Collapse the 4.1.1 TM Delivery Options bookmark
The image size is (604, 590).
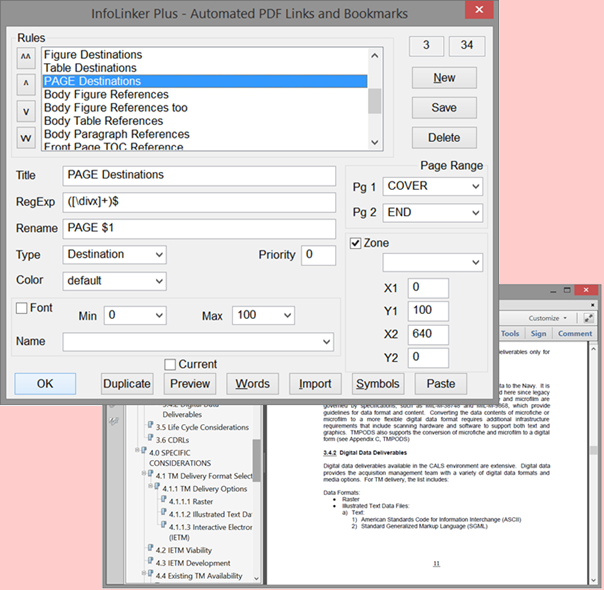[x=150, y=486]
